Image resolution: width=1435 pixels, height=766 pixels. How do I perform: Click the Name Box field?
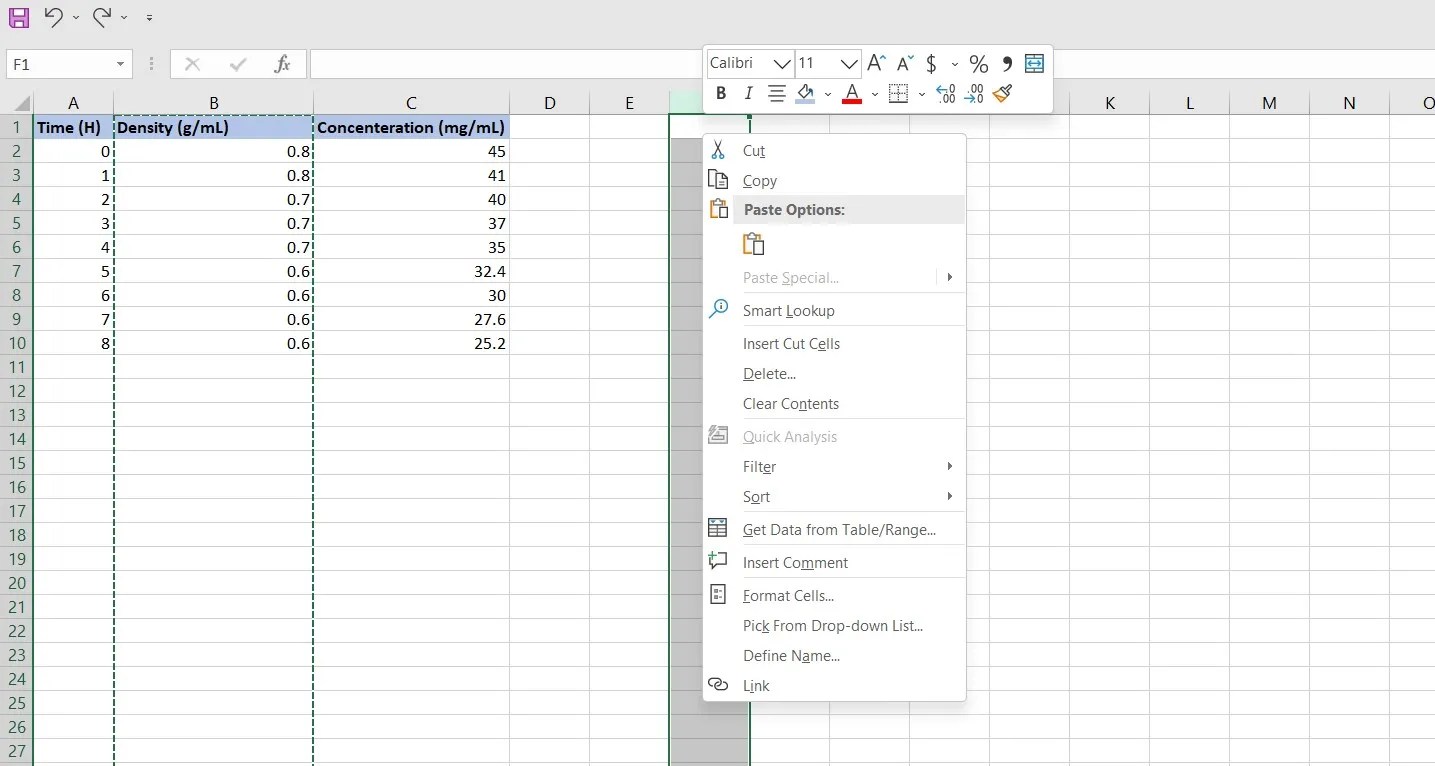coord(62,64)
